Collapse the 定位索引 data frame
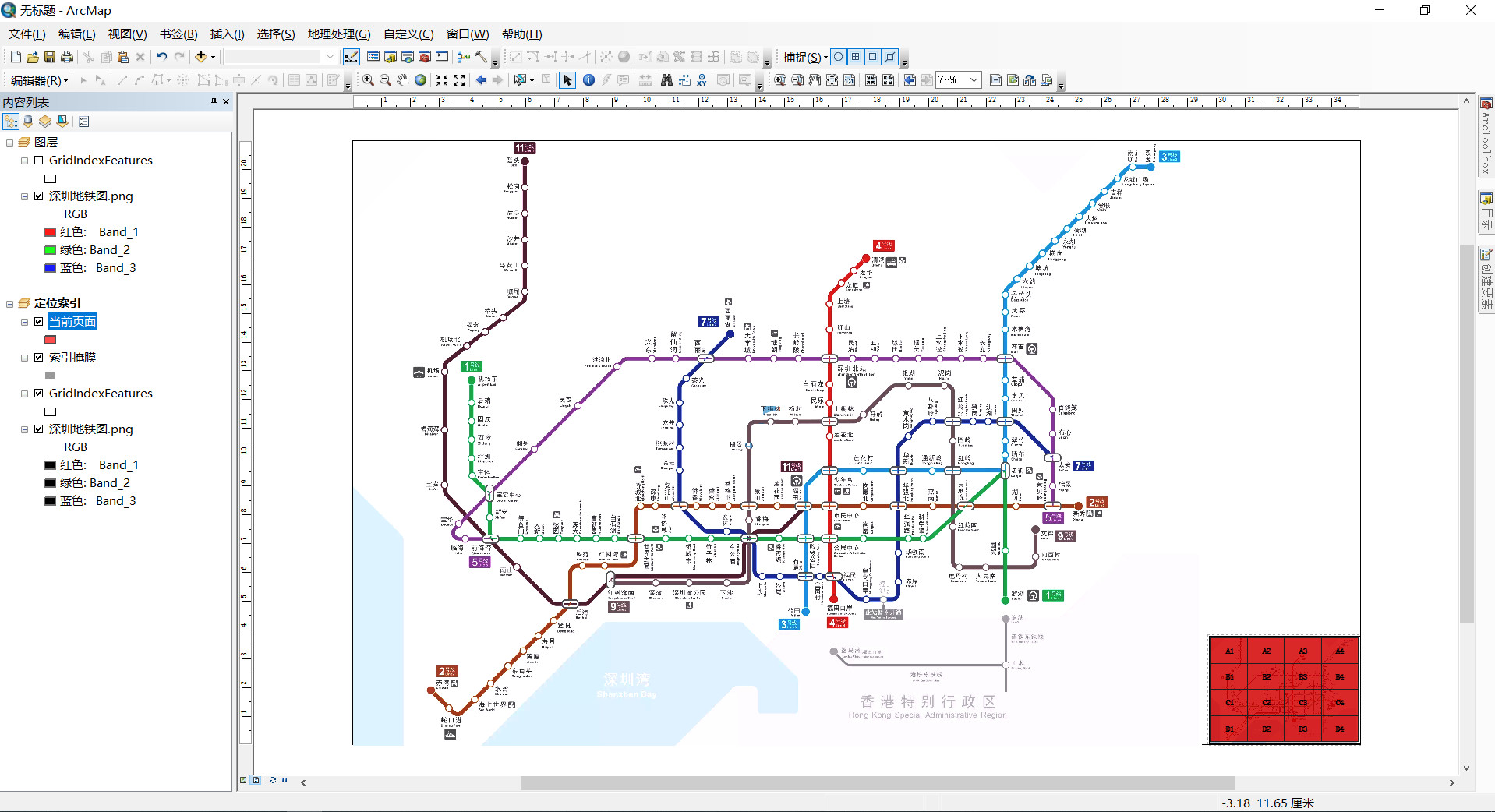The image size is (1495, 812). click(x=9, y=304)
